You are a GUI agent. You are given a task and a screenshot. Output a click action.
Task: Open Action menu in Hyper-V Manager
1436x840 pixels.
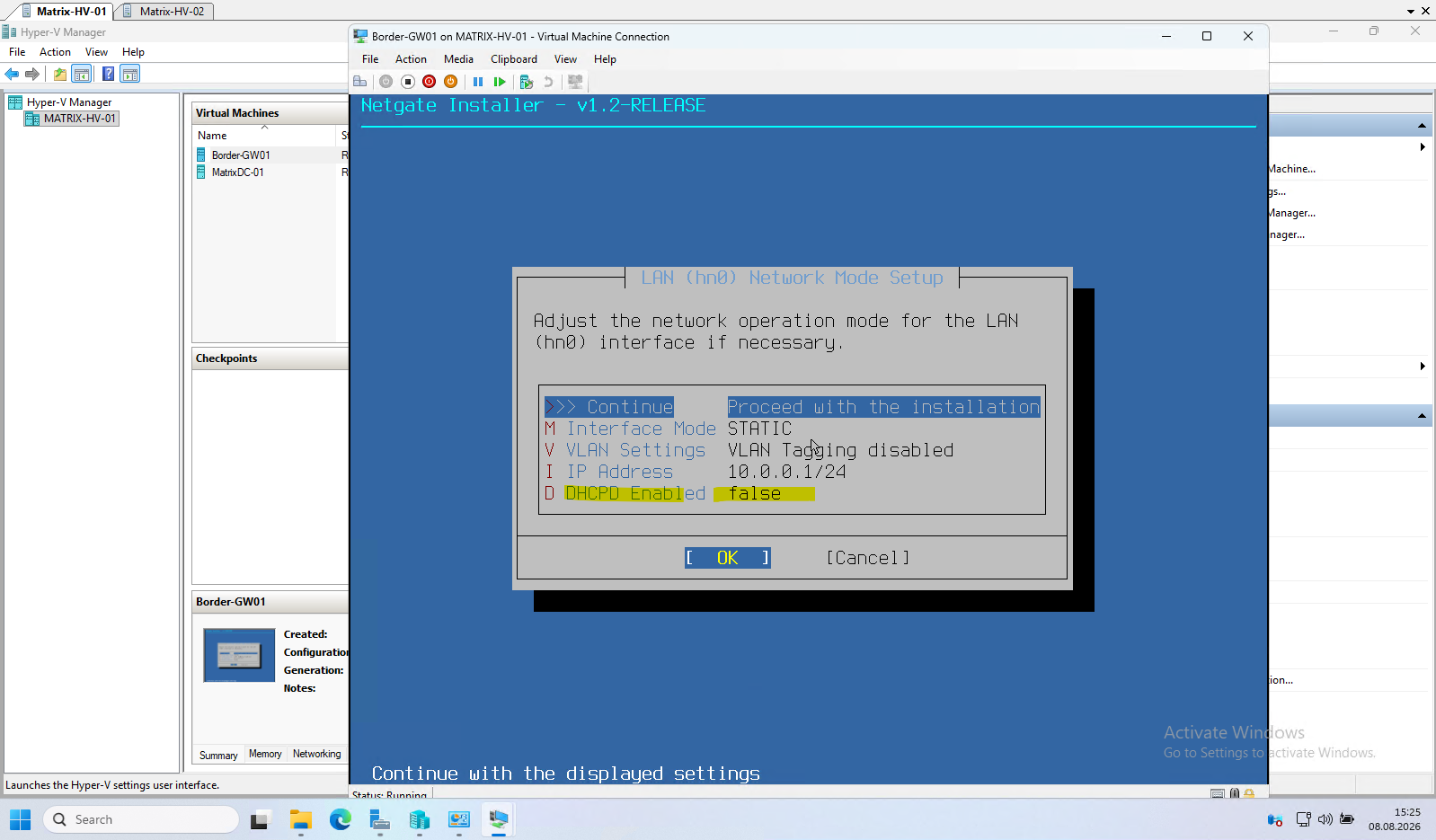[x=55, y=52]
